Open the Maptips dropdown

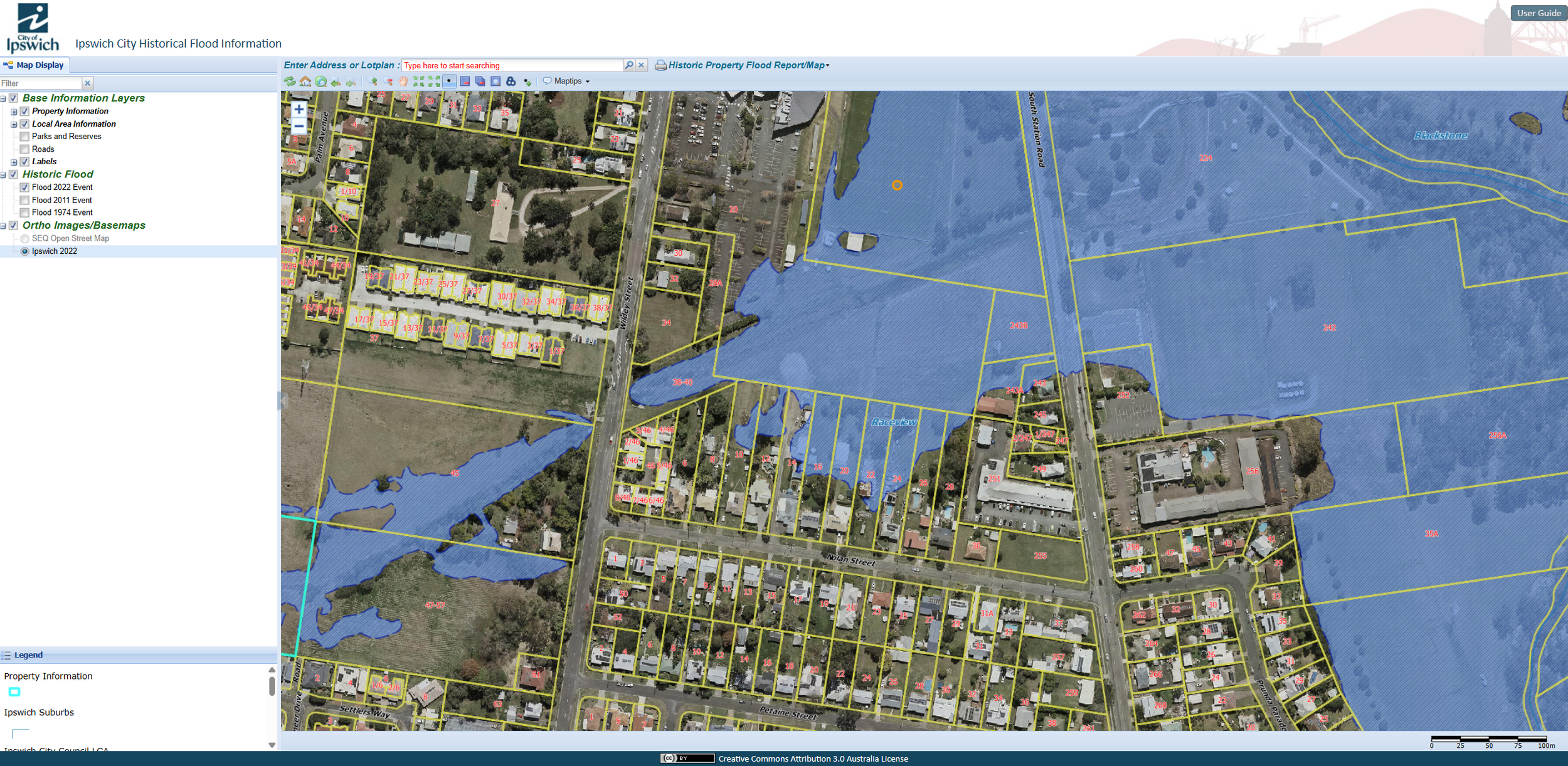pos(566,81)
